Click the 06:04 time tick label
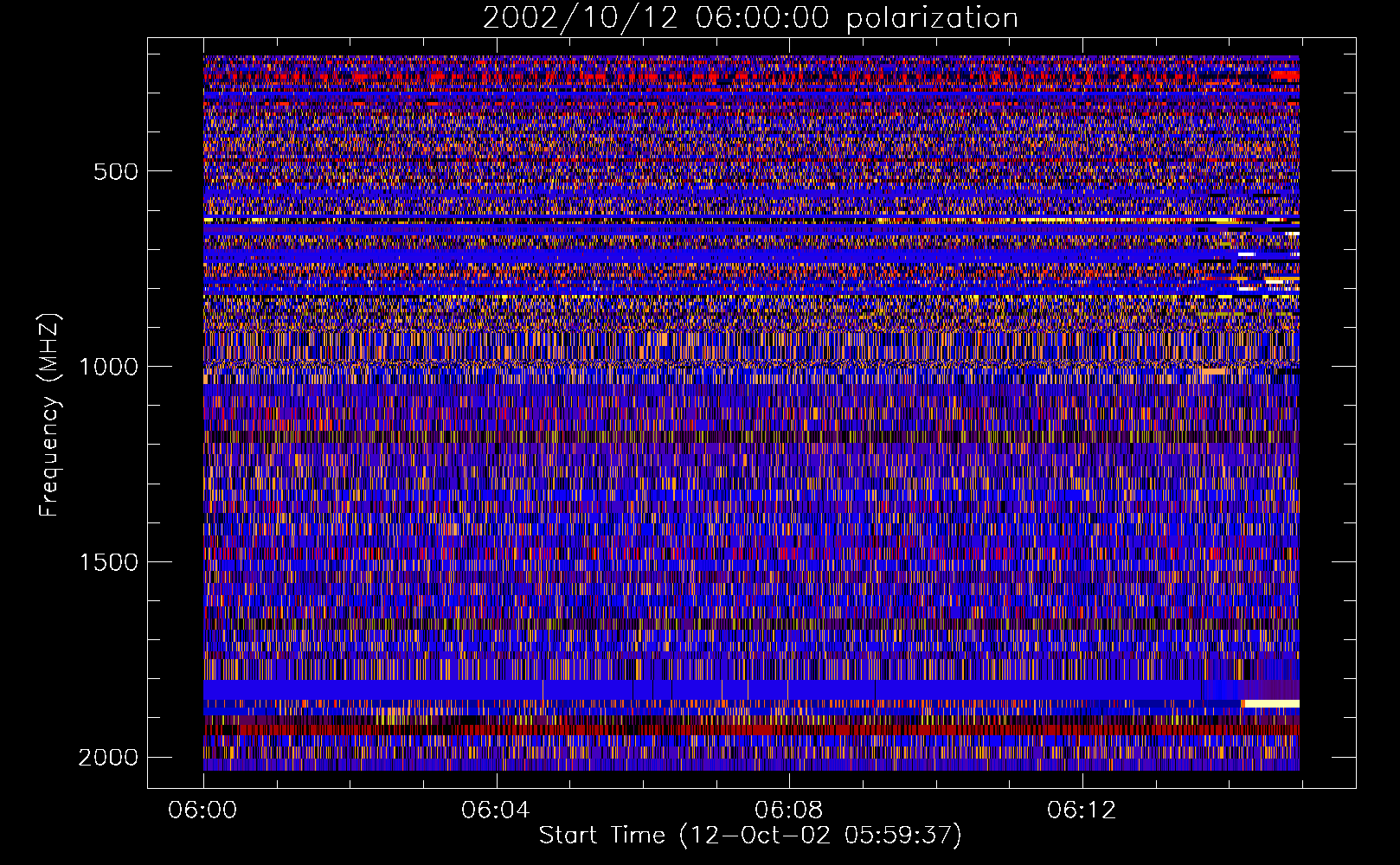 [x=496, y=811]
